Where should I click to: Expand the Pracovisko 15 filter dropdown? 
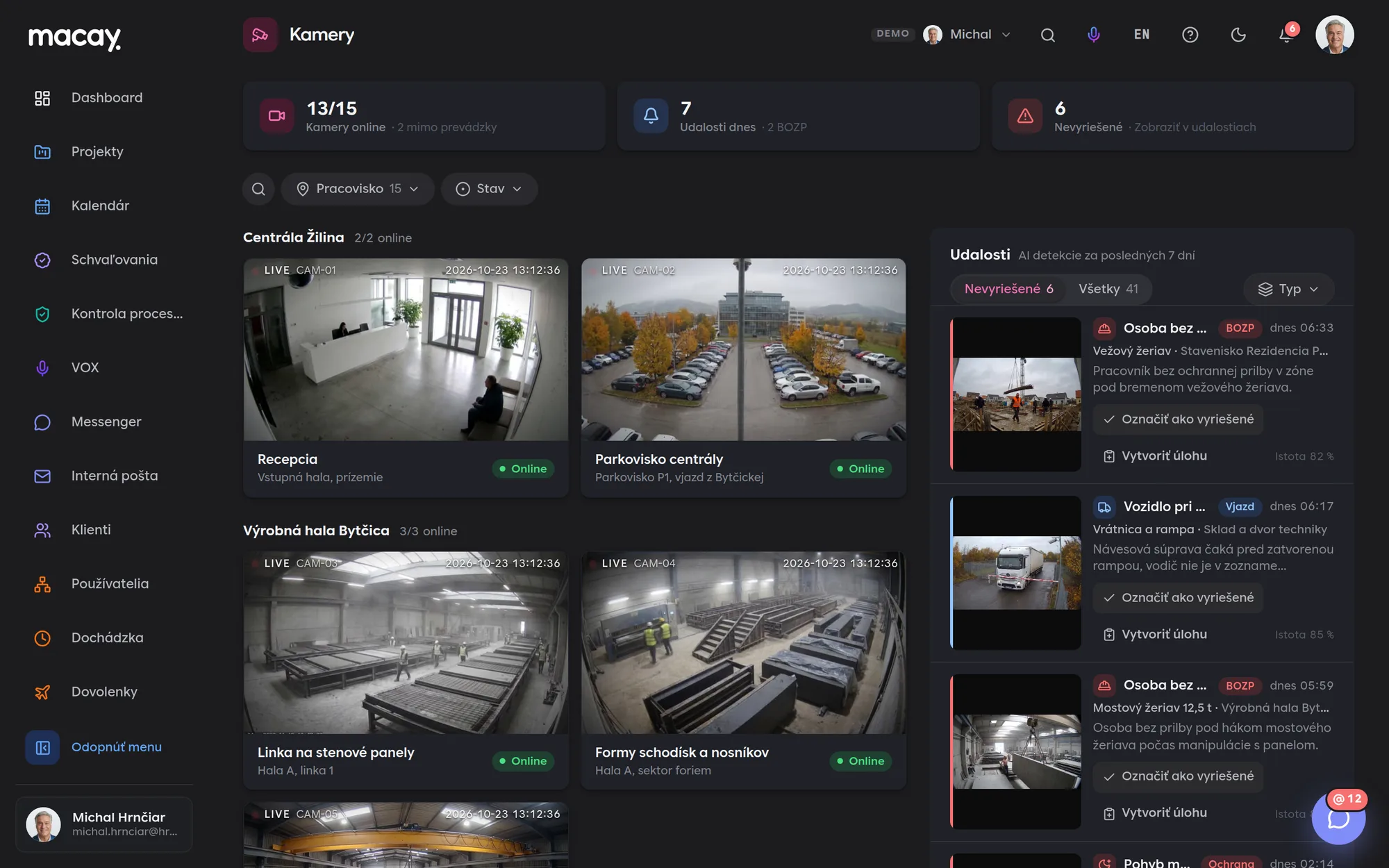pos(358,189)
